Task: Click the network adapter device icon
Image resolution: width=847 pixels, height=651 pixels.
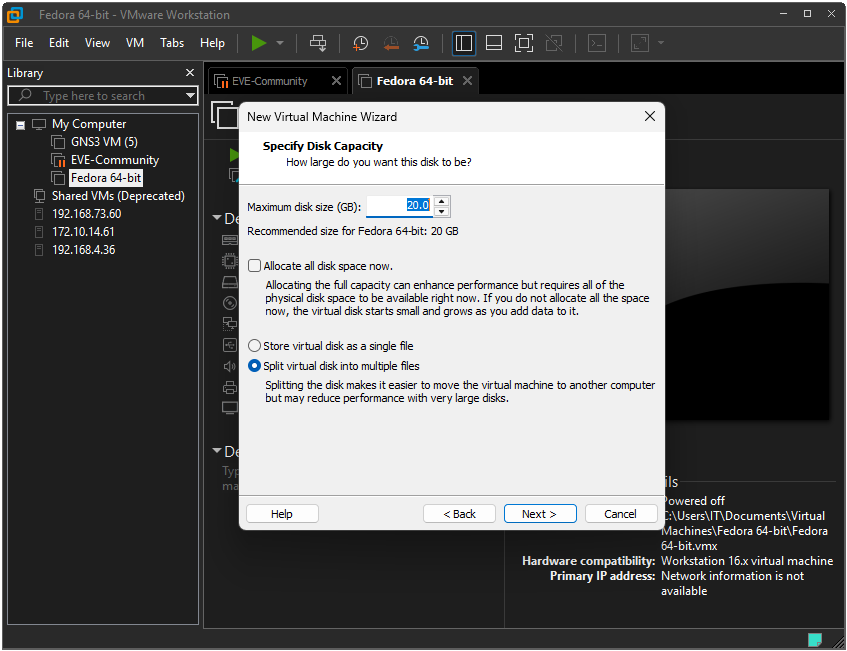Action: 230,324
